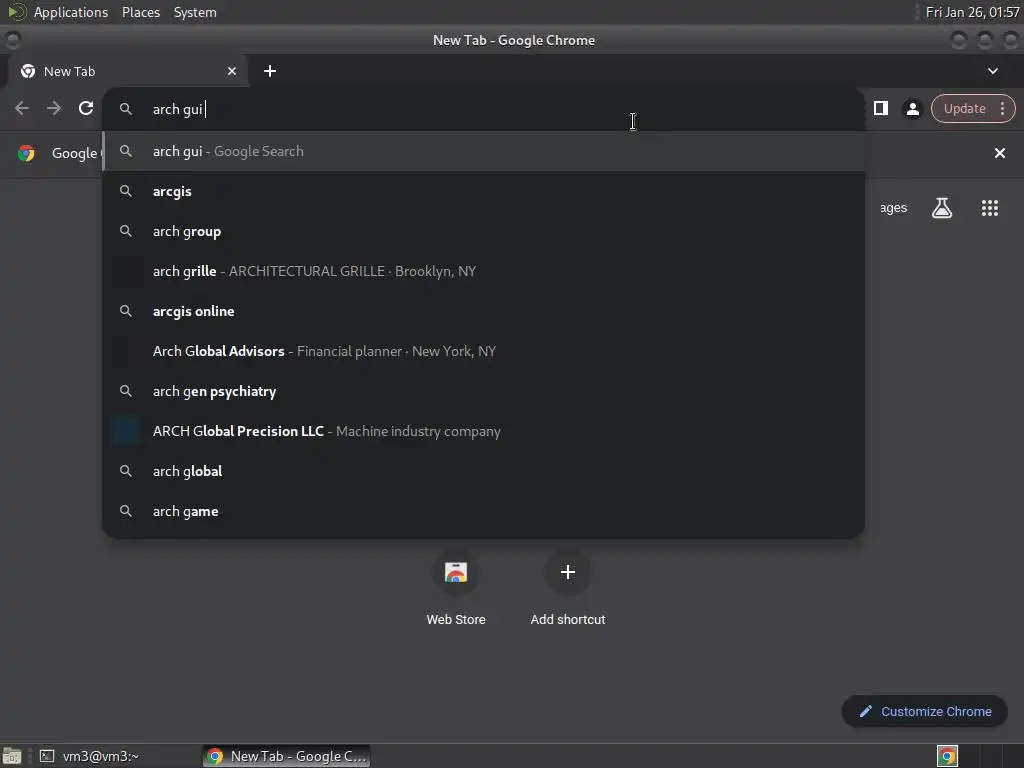Click the Chrome icon in bottom-right tray
Screen dimensions: 1024x768
click(x=947, y=756)
